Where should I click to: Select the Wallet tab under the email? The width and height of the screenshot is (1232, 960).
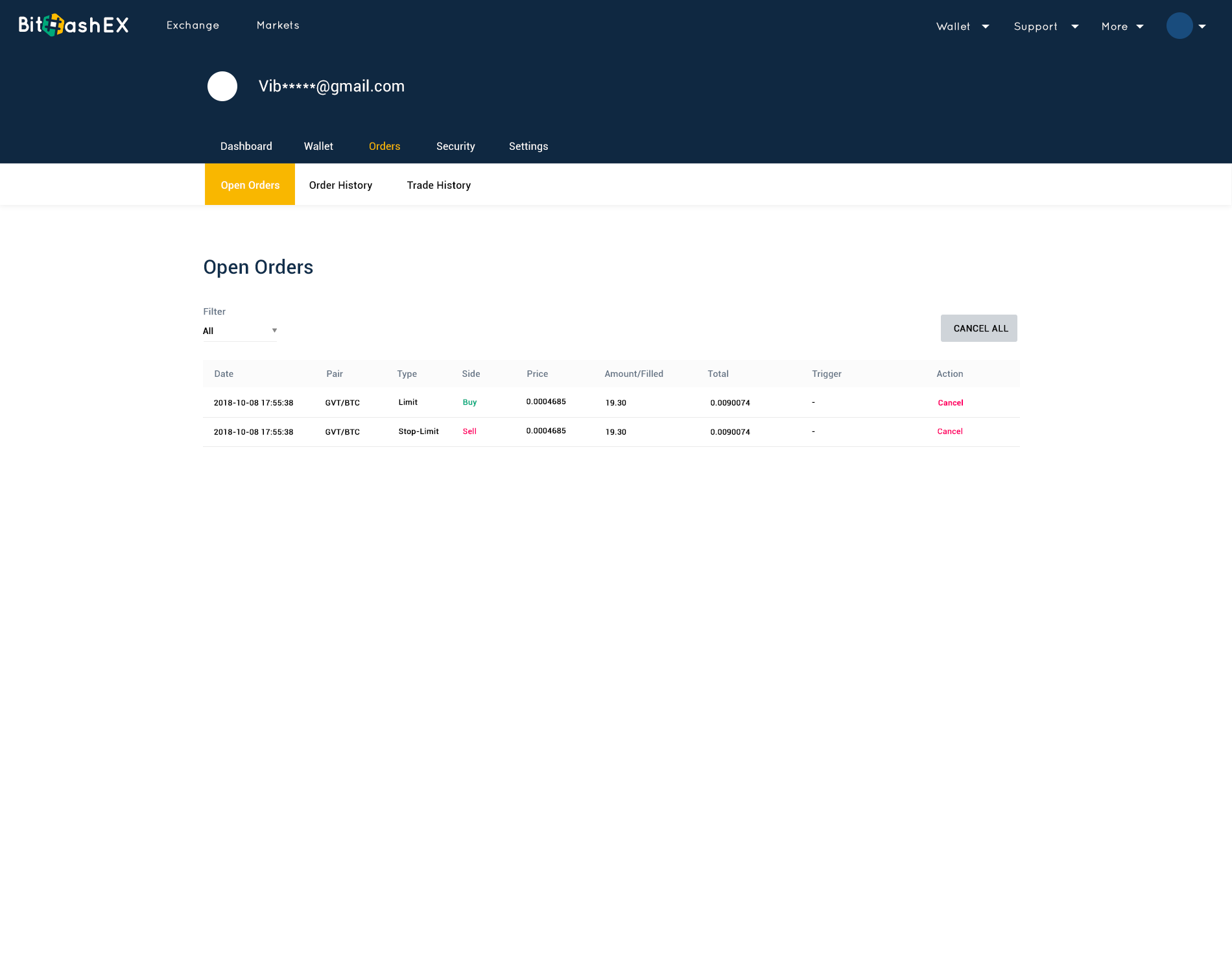coord(318,147)
